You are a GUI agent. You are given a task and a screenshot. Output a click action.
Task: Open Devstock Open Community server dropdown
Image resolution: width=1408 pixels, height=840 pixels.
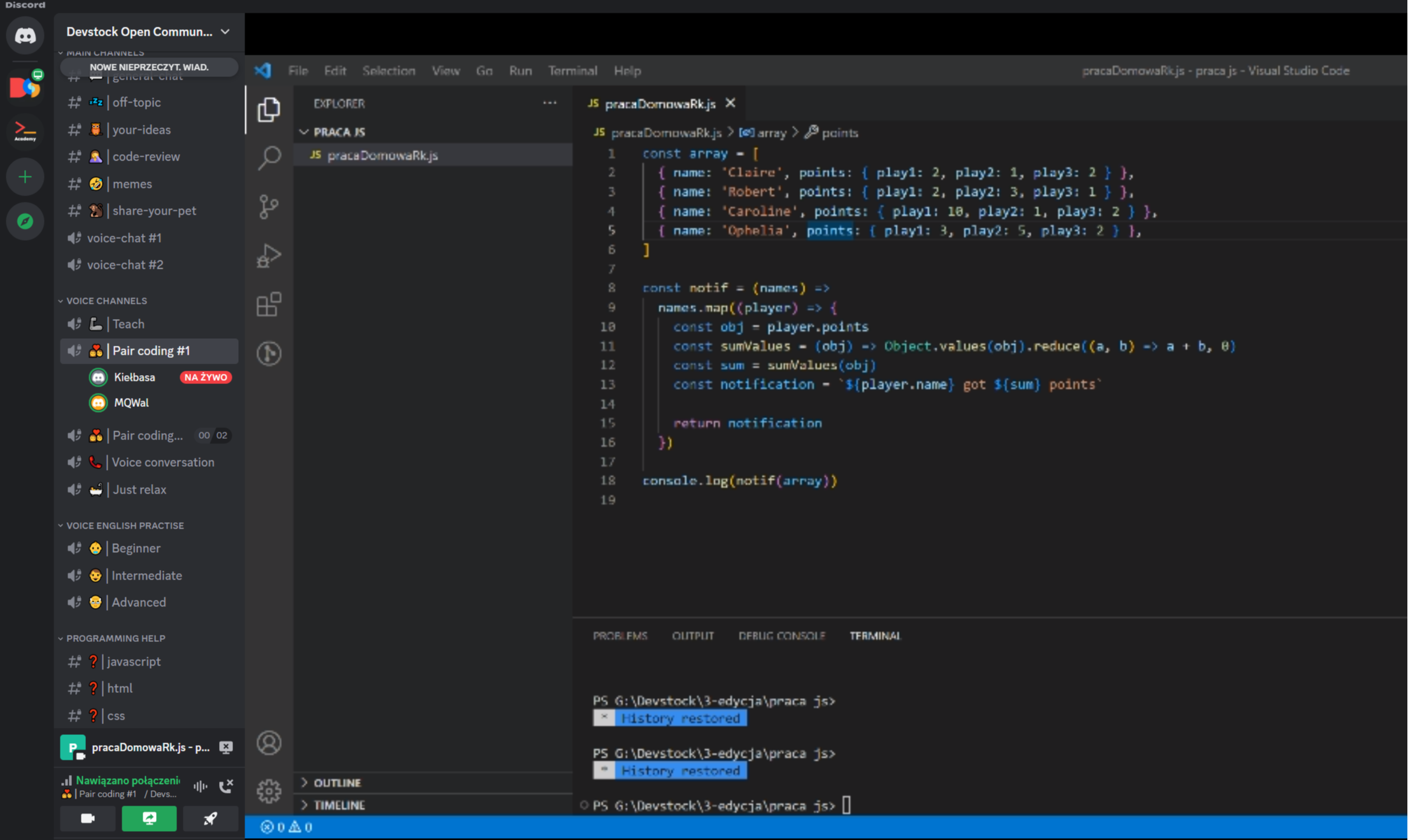148,32
